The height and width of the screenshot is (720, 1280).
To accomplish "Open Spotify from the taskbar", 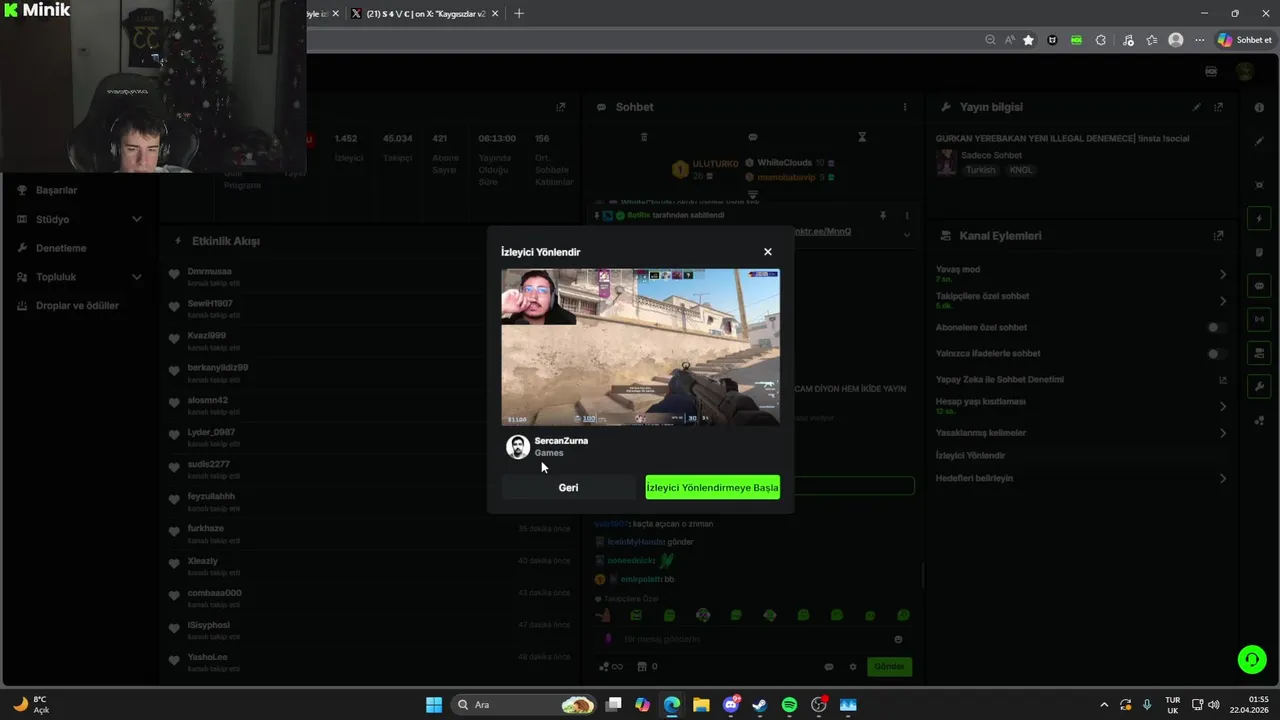I will (x=789, y=705).
